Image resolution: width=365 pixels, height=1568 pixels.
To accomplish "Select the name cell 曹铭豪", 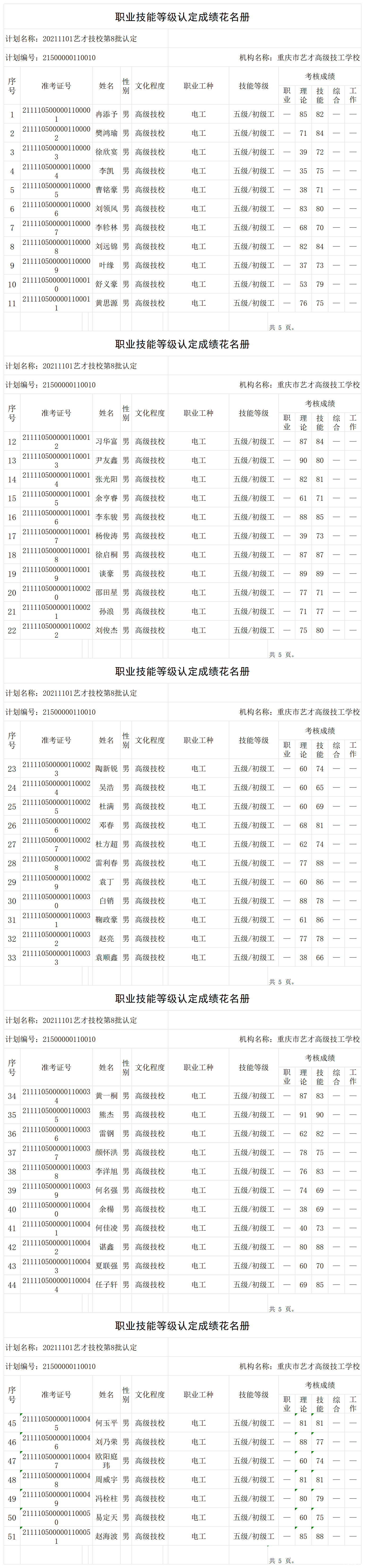I will pos(106,190).
